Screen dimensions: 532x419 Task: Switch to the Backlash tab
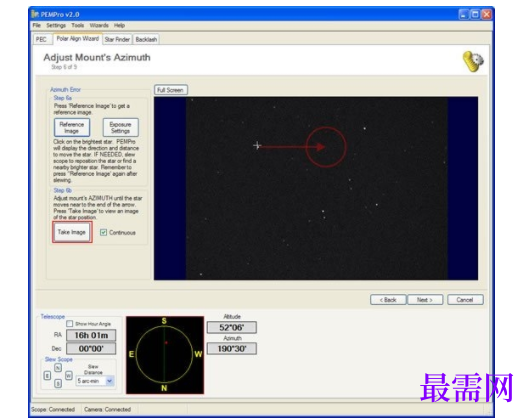coord(146,40)
